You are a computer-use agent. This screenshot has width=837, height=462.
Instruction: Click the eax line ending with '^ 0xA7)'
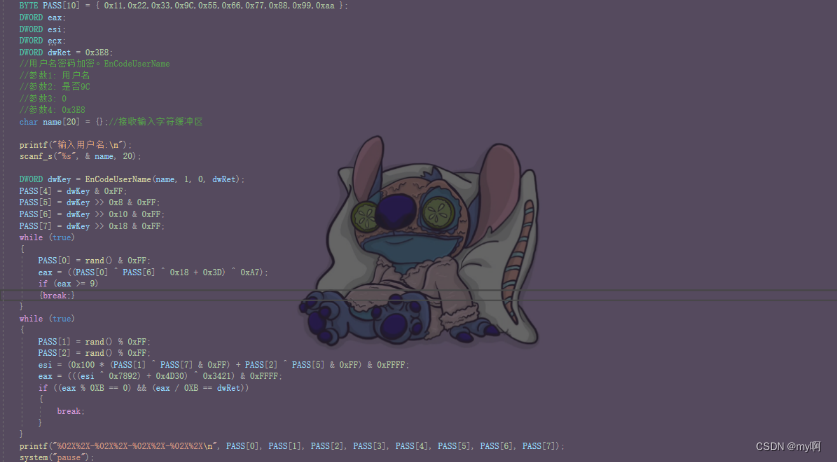[153, 272]
